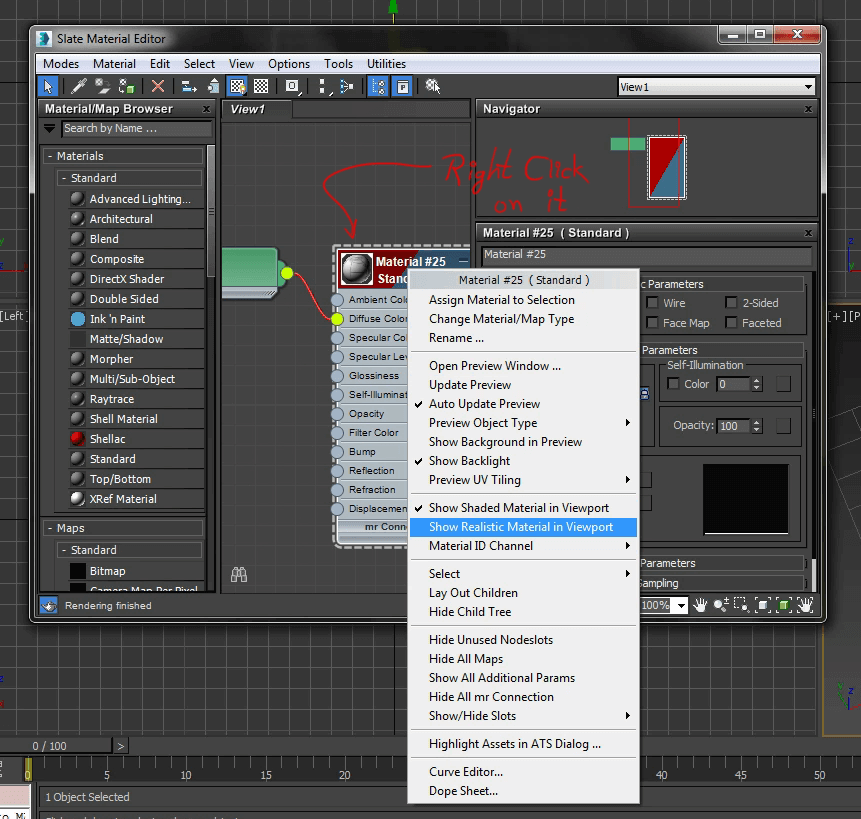Viewport: 861px width, 819px height.
Task: Expand Material ID Channel submenu
Action: [524, 546]
